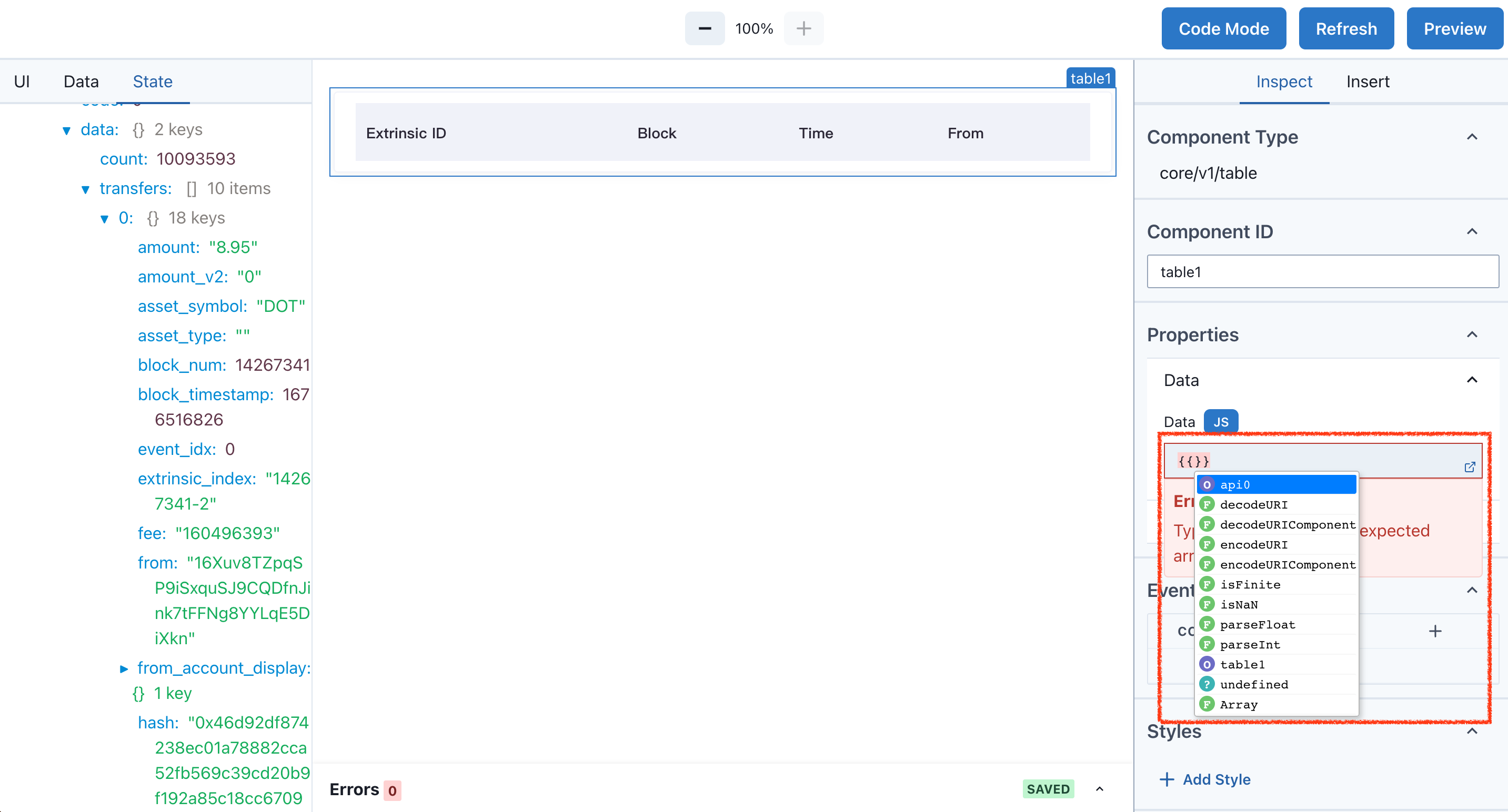Click the amount "8.95" entry
This screenshot has height=812, width=1508.
tap(198, 248)
